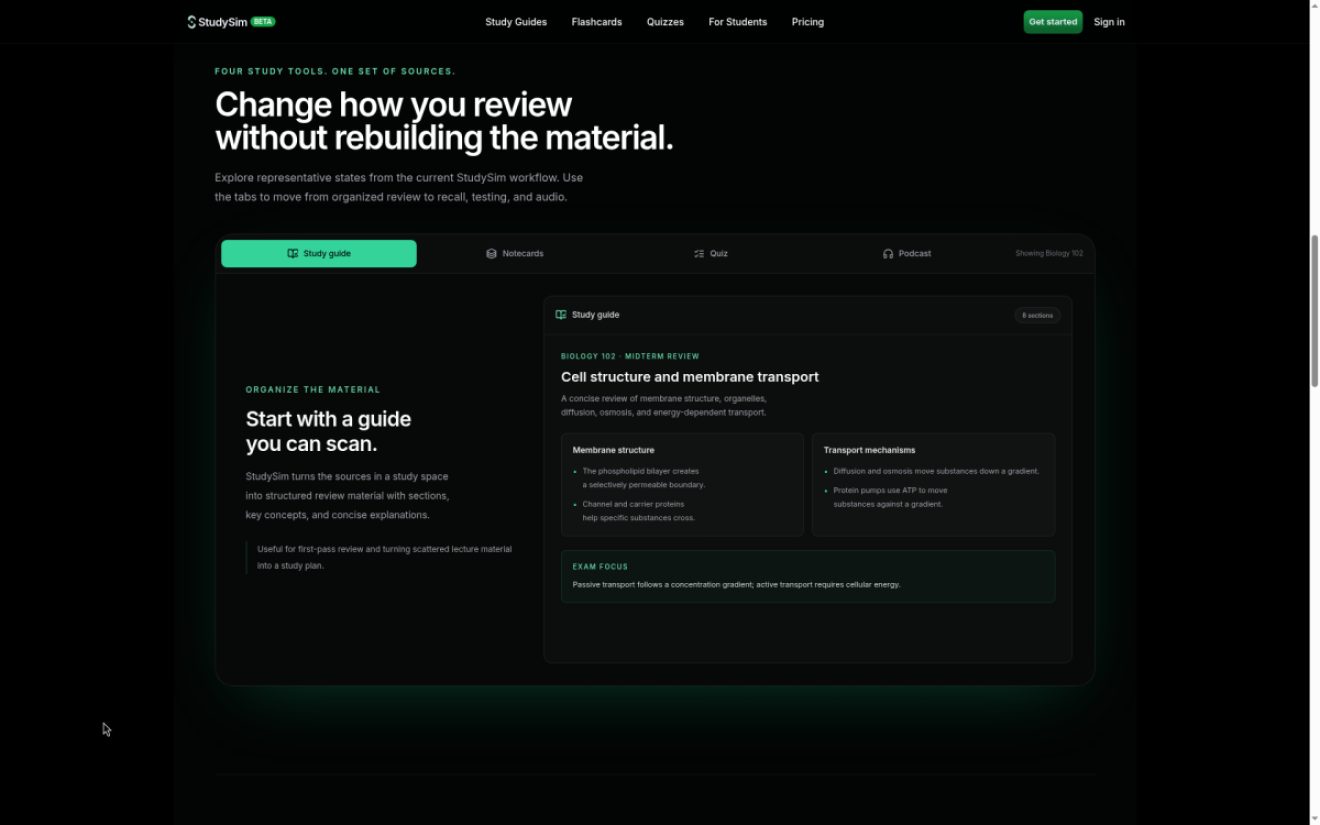Click 'ORGANIZE THE MATERIAL' label
Viewport: 1320px width, 825px height.
(x=313, y=390)
